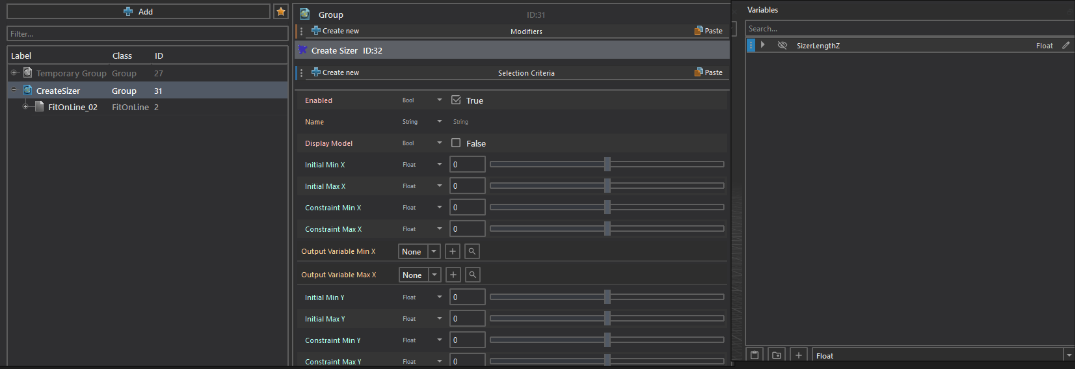1075x369 pixels.
Task: Open the Float type dropdown in Variables panel
Action: (1069, 355)
